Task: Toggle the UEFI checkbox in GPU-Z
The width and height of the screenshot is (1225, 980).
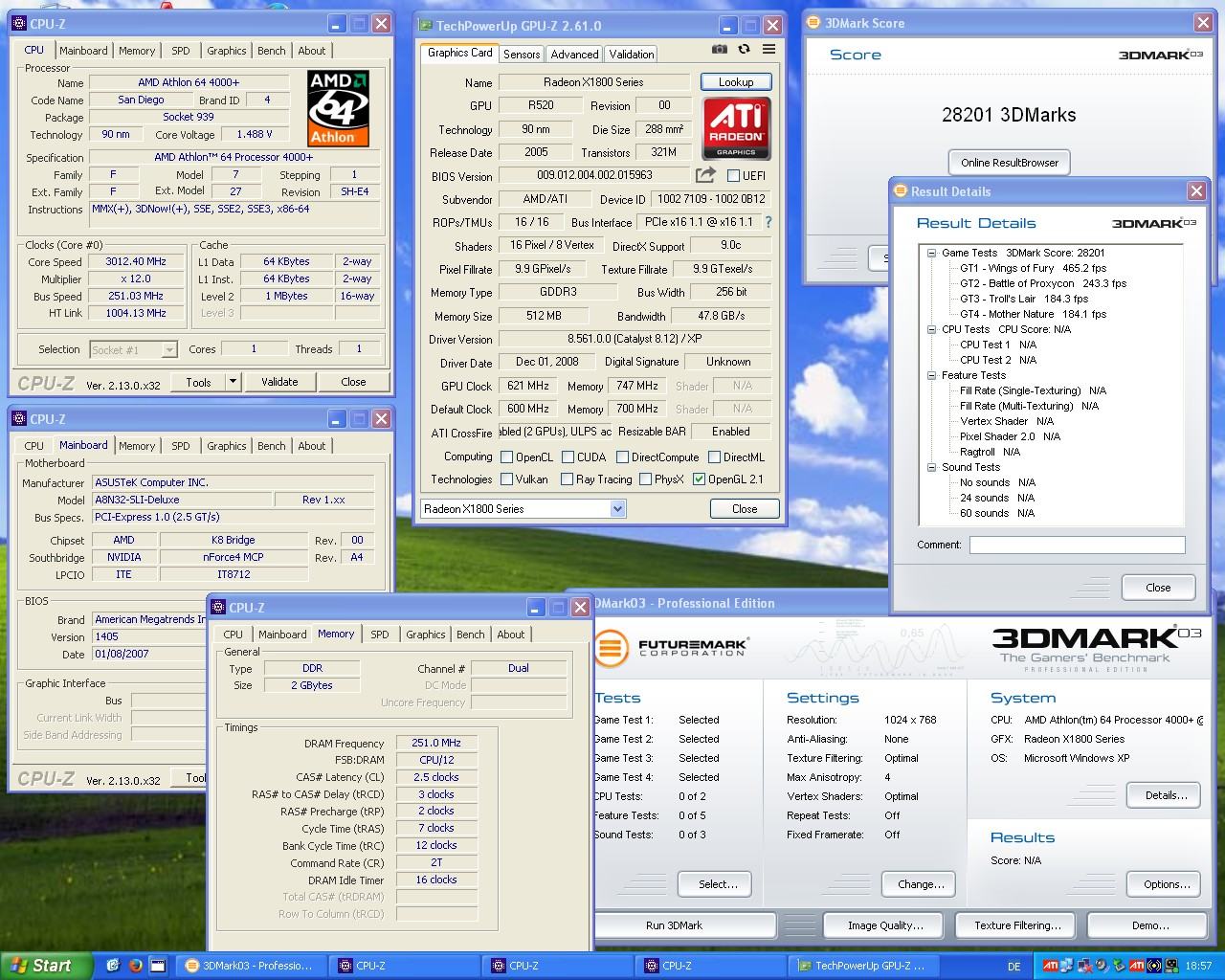Action: point(733,175)
